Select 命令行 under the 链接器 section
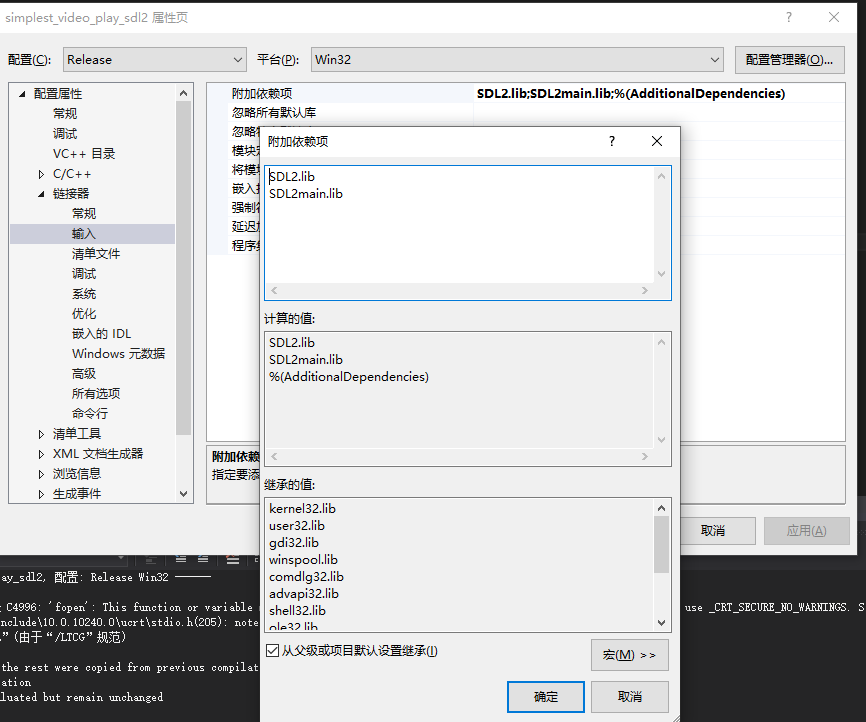This screenshot has height=722, width=866. pos(89,413)
